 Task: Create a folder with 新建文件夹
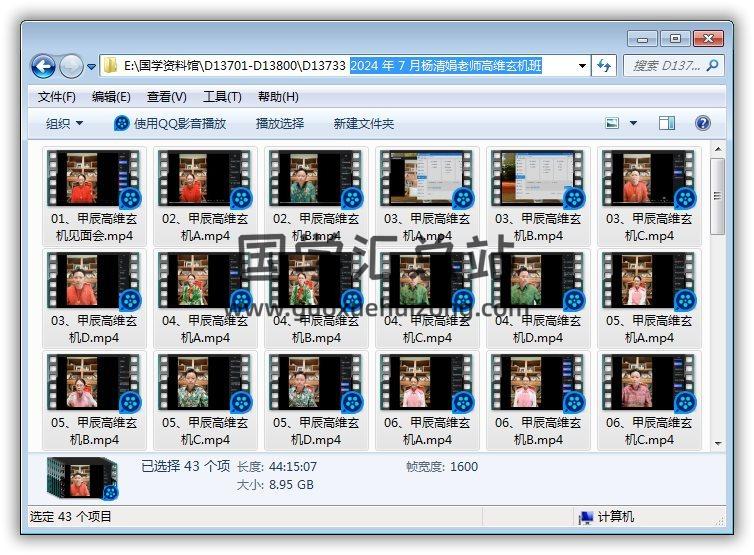[x=364, y=124]
